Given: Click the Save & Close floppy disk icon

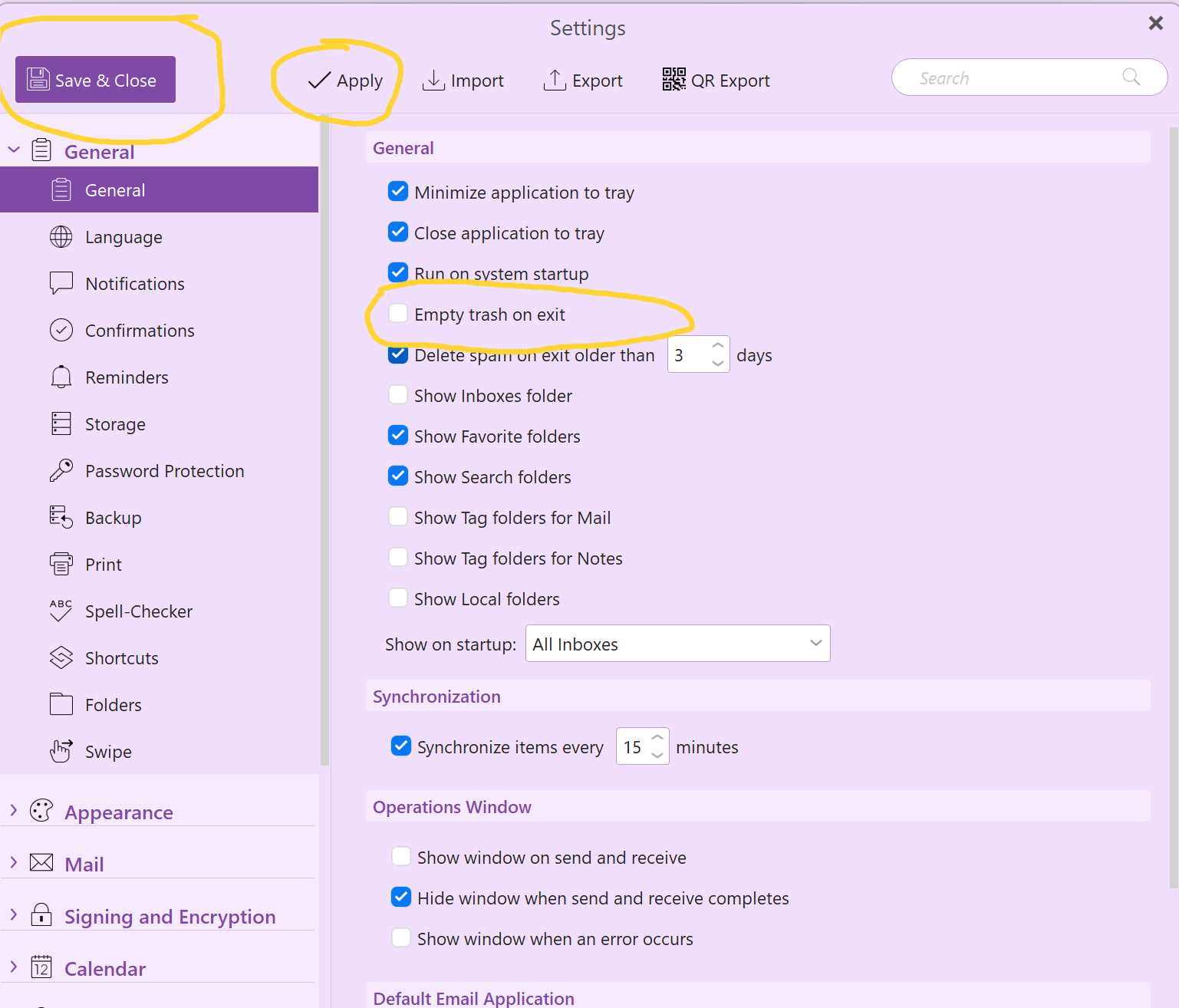Looking at the screenshot, I should (x=38, y=80).
